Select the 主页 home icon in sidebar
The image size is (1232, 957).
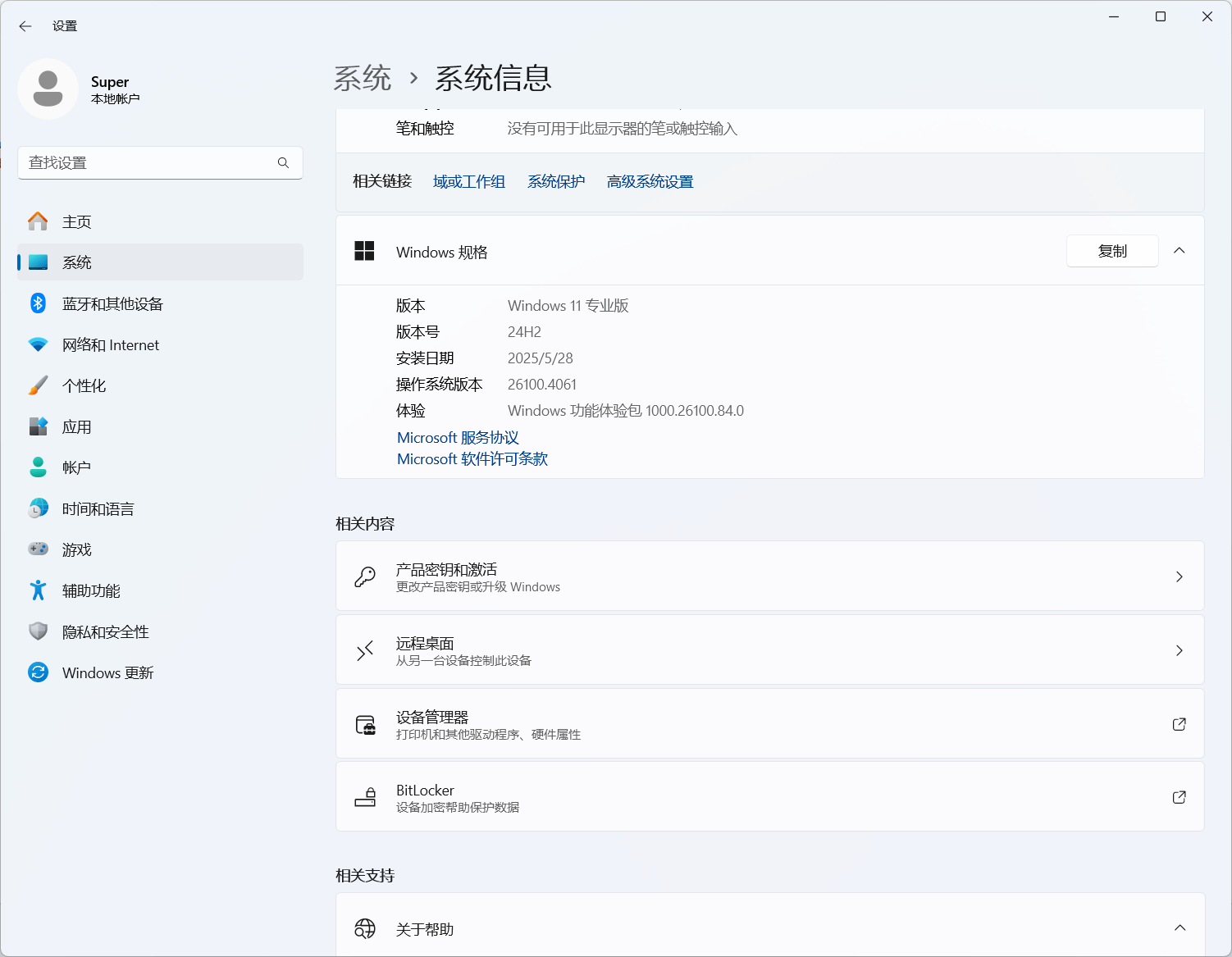click(38, 221)
